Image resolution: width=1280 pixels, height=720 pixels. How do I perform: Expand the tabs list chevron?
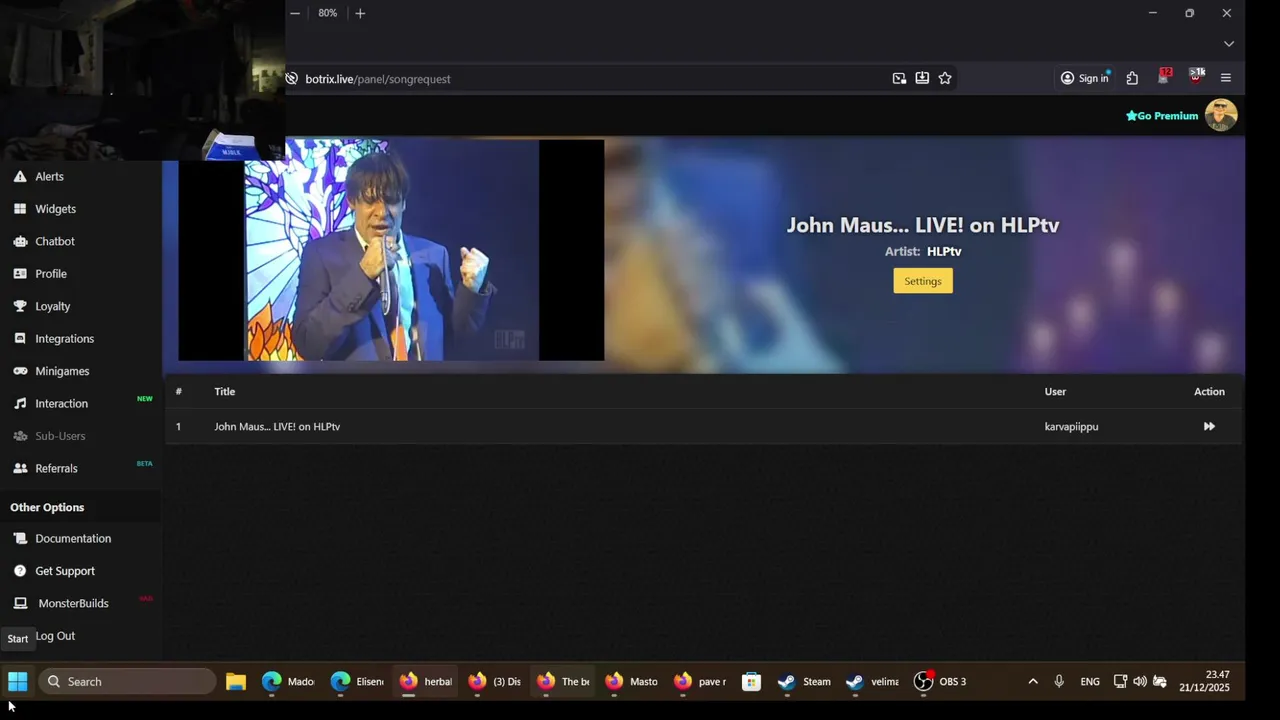click(x=1229, y=44)
